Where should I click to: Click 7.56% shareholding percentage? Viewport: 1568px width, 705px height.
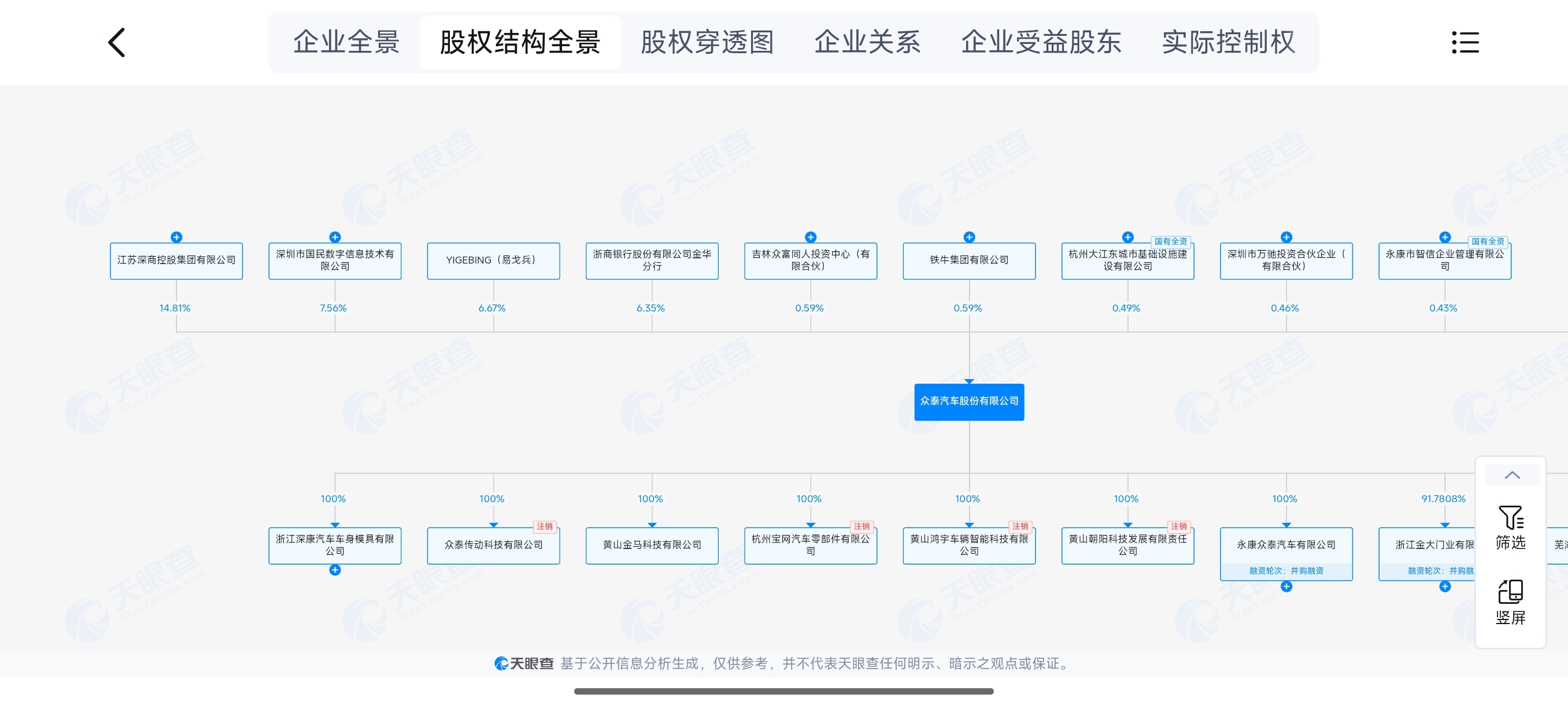coord(333,309)
